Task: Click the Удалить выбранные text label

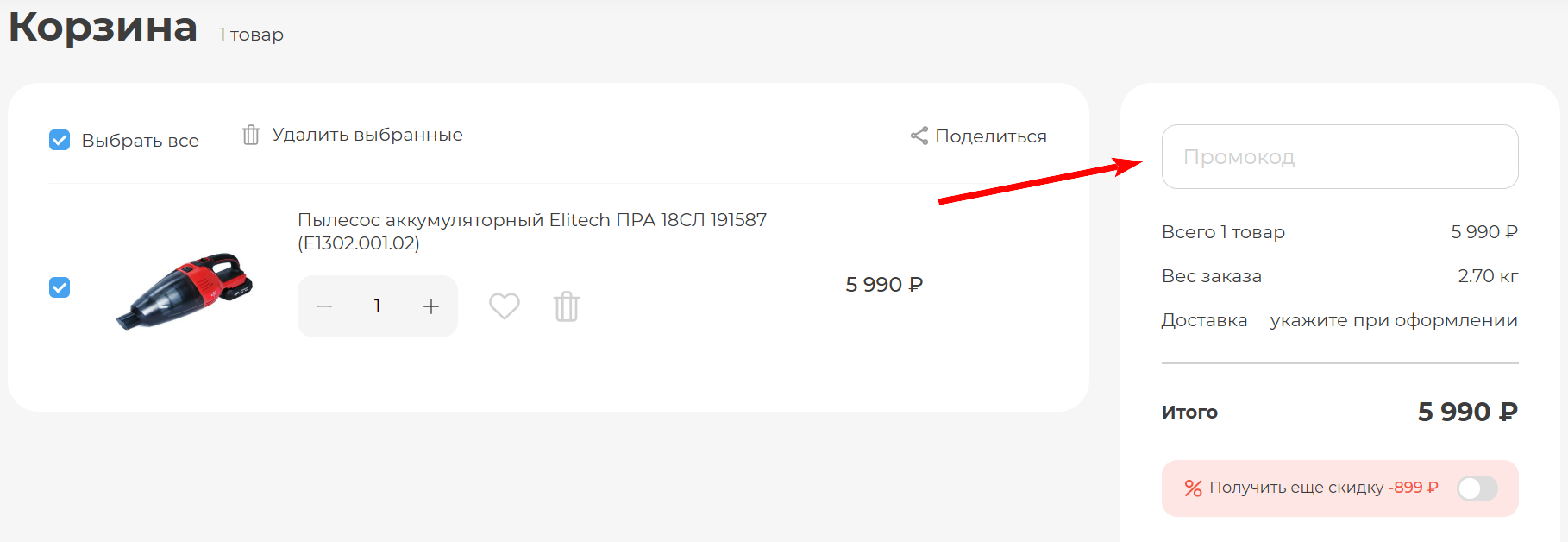Action: coord(367,134)
